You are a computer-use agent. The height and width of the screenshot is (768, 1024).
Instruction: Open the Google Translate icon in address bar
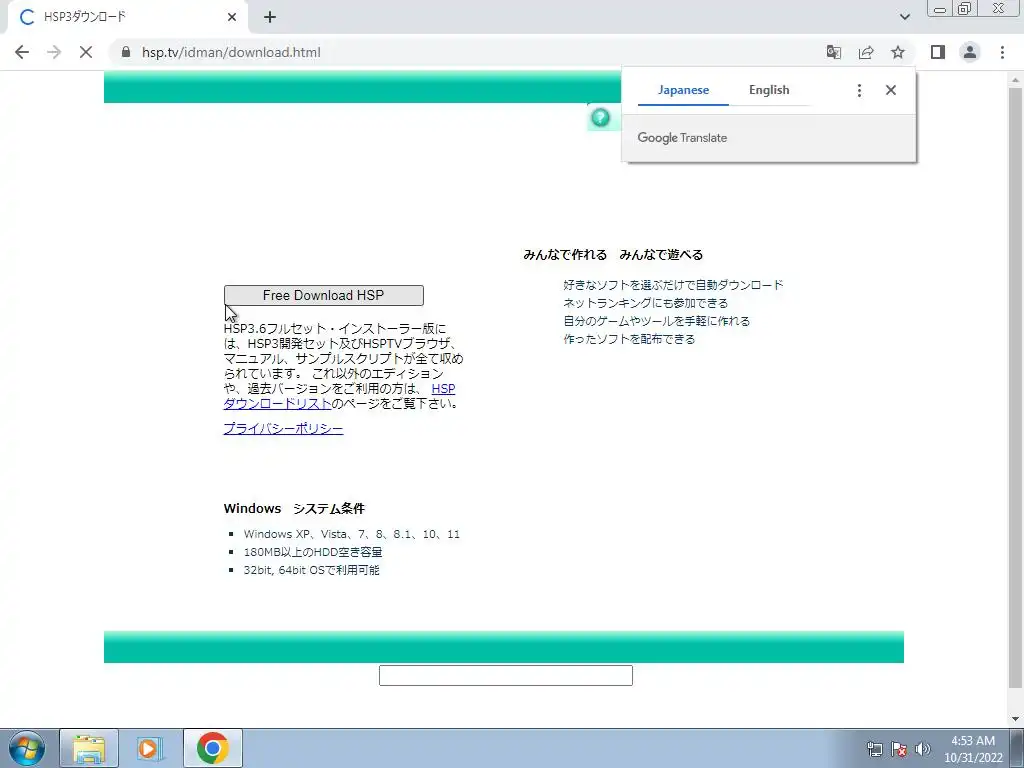(834, 52)
